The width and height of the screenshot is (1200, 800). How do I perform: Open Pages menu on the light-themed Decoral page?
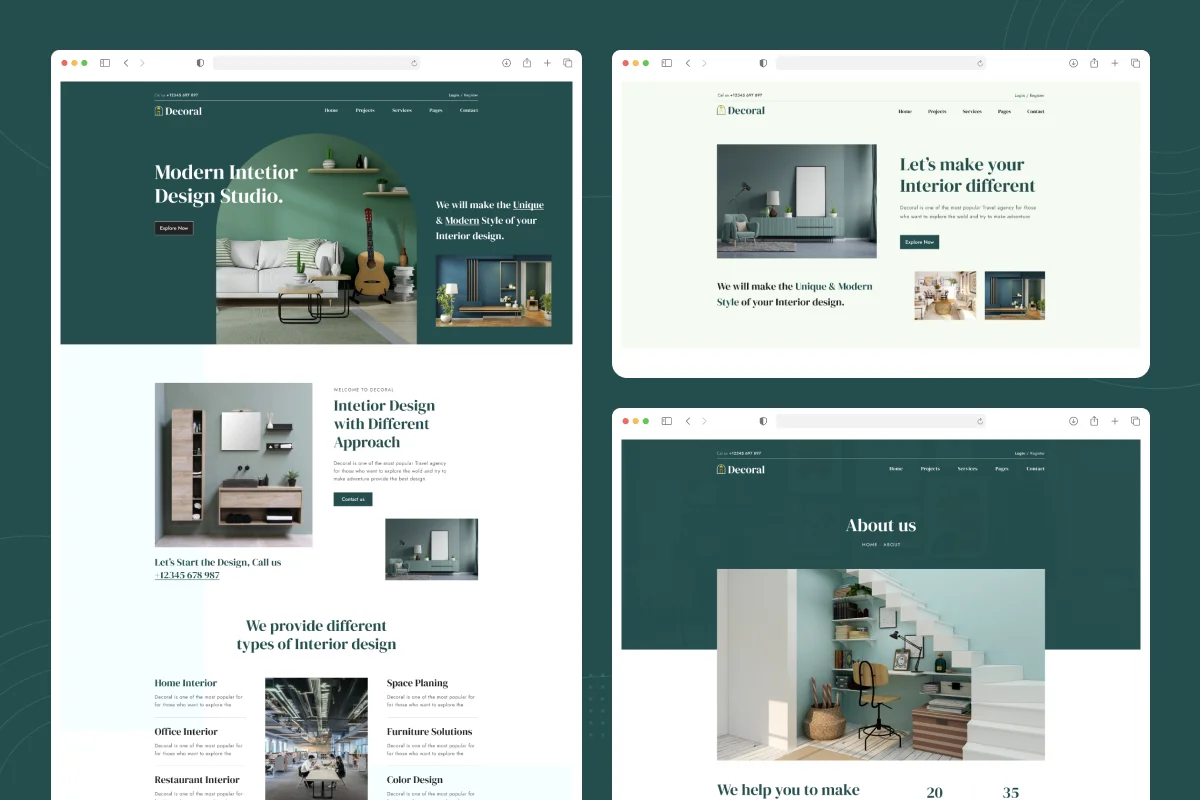[1004, 111]
